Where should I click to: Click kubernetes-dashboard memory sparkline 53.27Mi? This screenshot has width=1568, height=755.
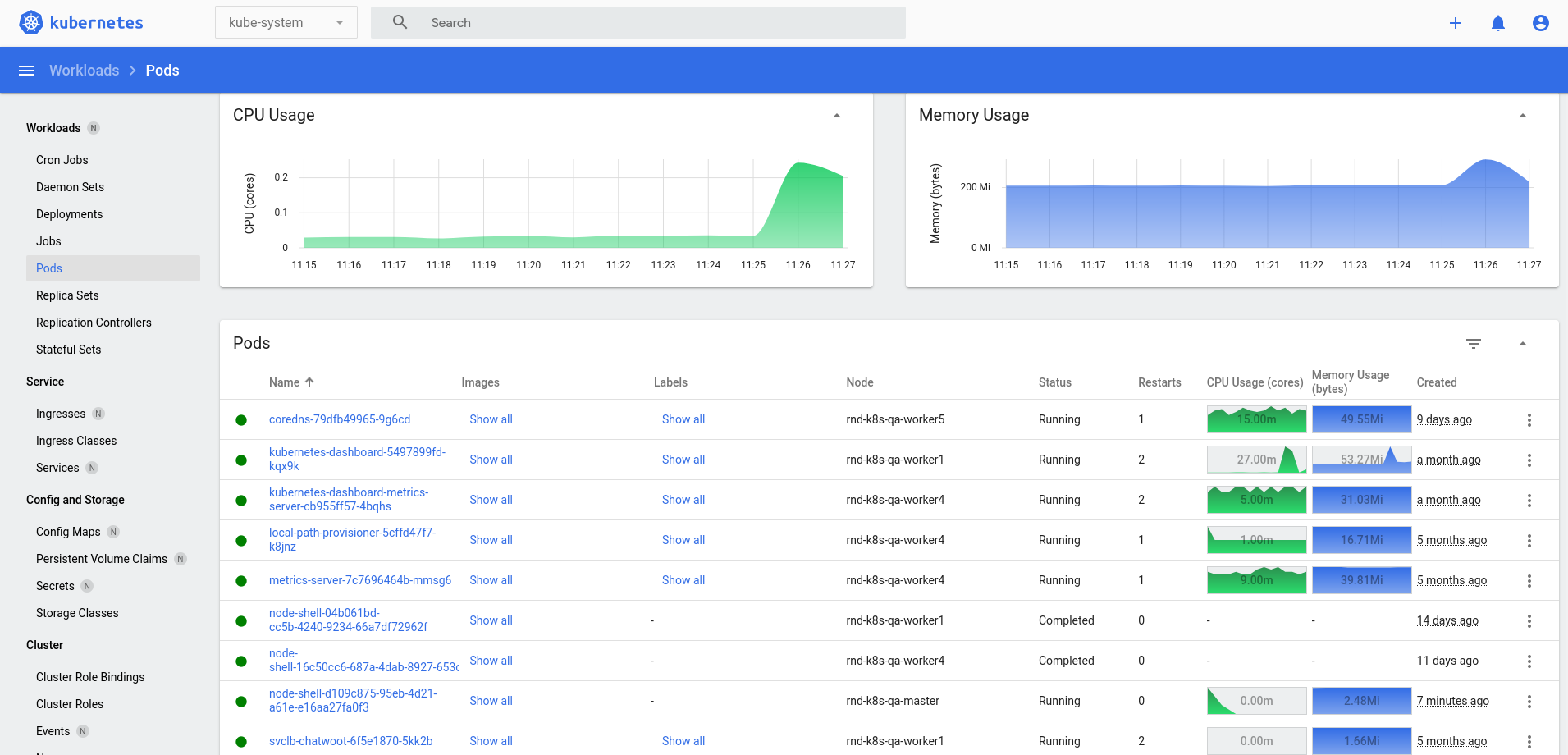[x=1361, y=460]
